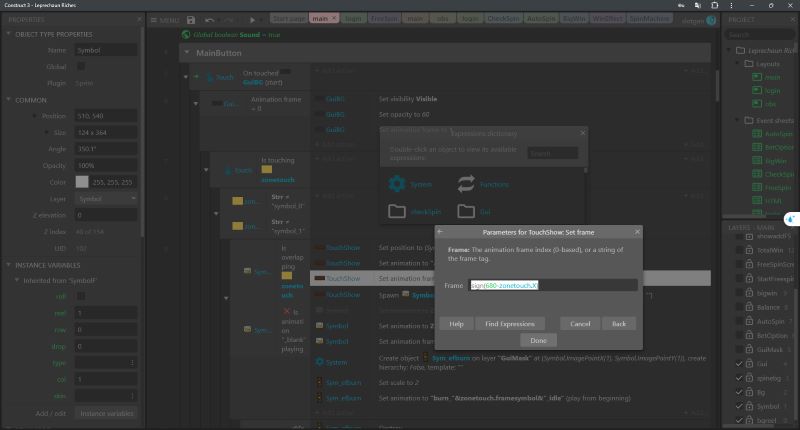The height and width of the screenshot is (430, 800).
Task: Click lock icon of the AutoSpin layer
Action: click(x=749, y=321)
